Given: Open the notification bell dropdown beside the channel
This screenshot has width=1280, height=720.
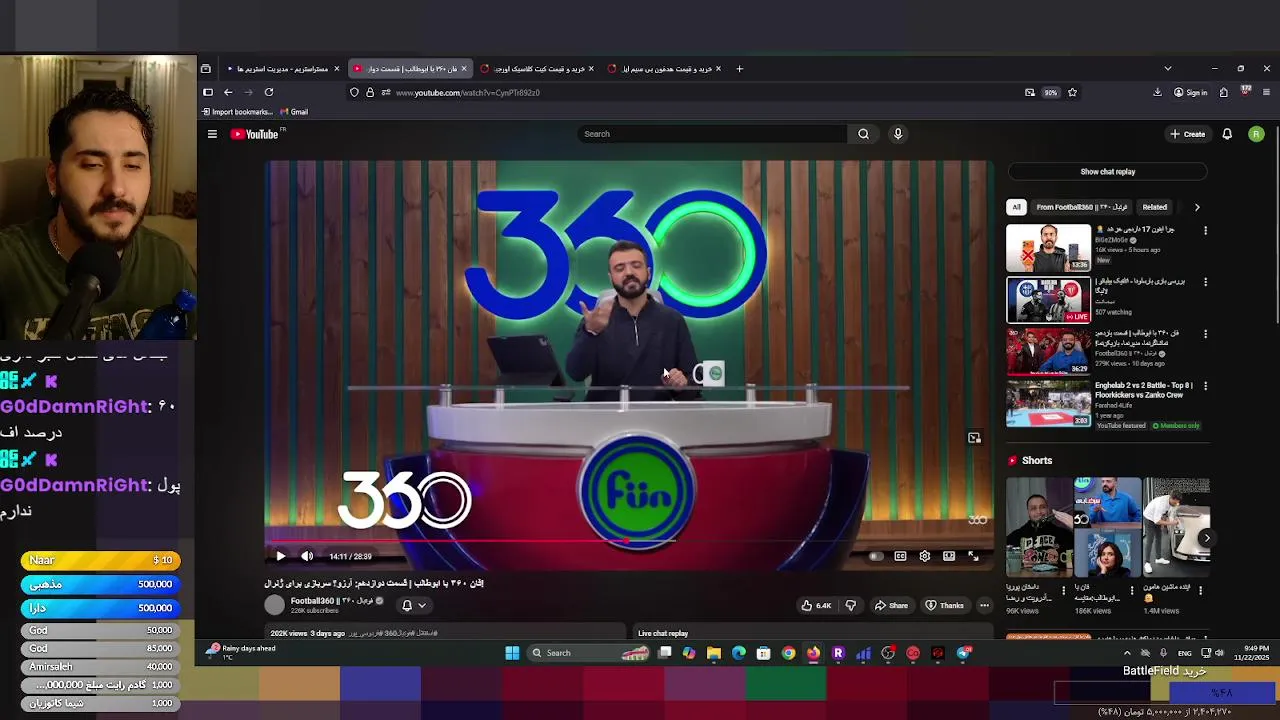Looking at the screenshot, I should (414, 605).
